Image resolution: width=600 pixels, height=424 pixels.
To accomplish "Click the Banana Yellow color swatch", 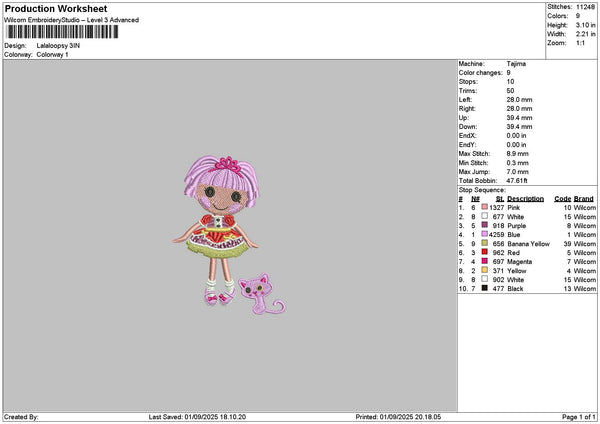I will (x=484, y=243).
